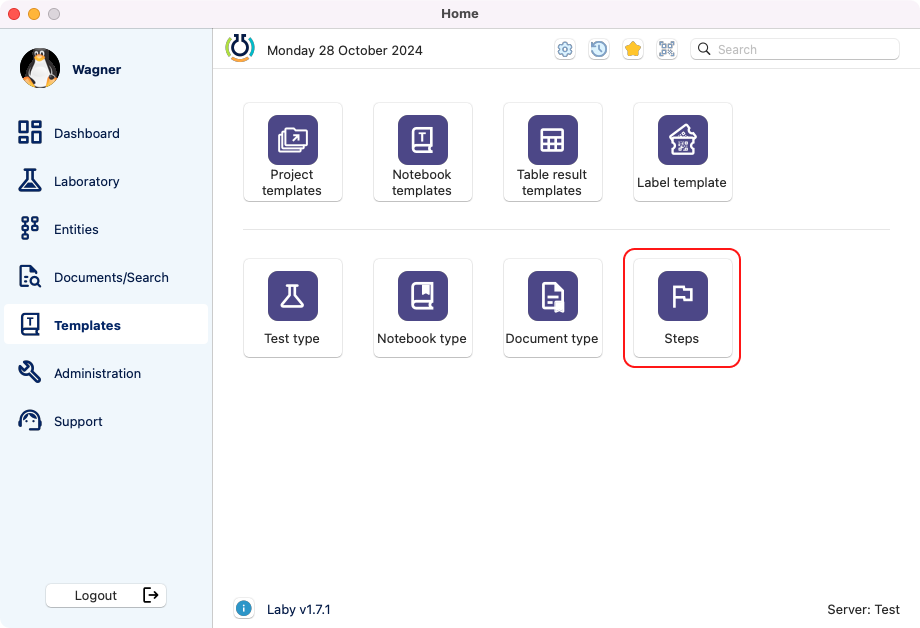Open Documents/Search in sidebar
The image size is (920, 628).
(106, 278)
